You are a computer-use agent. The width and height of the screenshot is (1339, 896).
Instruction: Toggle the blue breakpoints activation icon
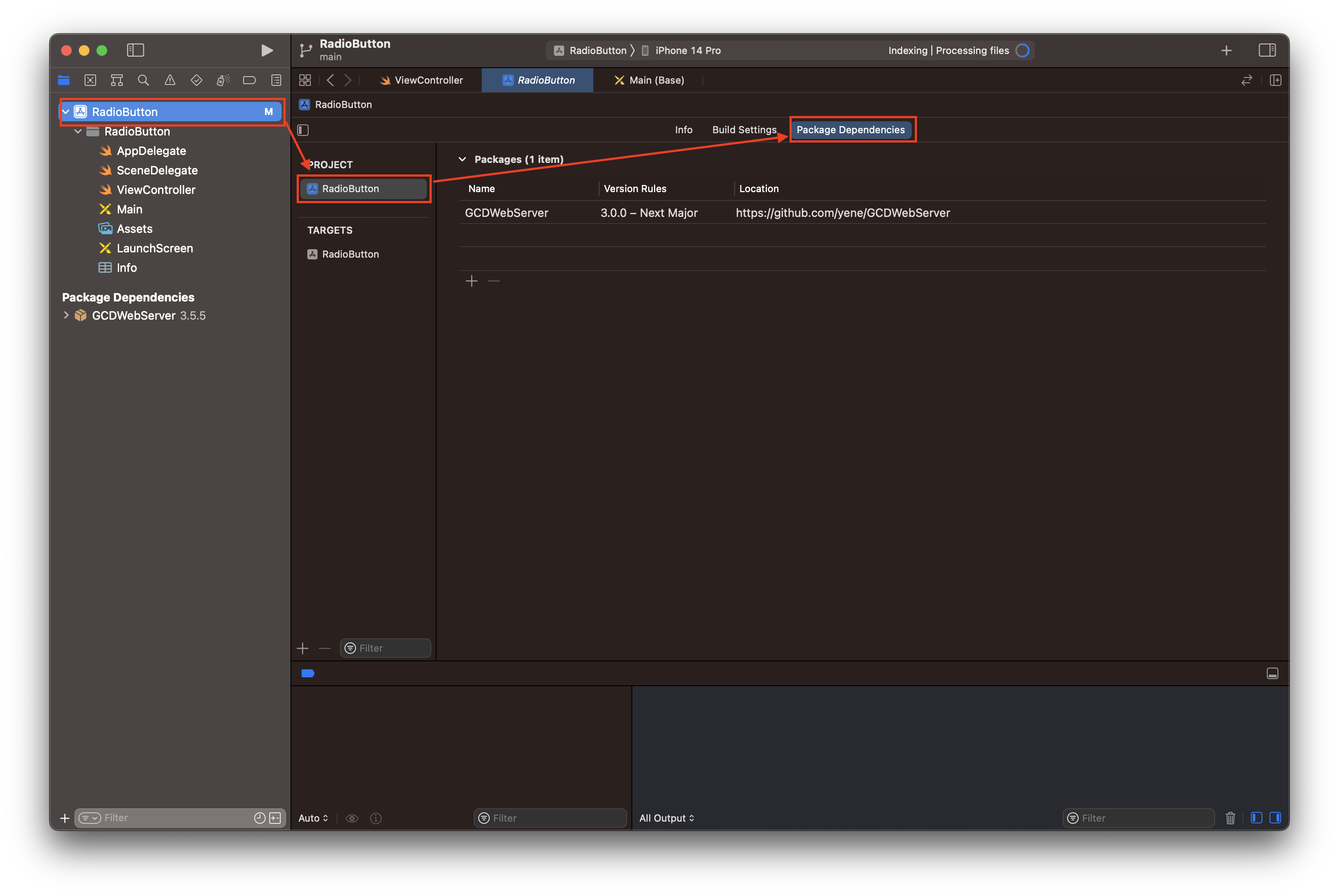pyautogui.click(x=308, y=673)
